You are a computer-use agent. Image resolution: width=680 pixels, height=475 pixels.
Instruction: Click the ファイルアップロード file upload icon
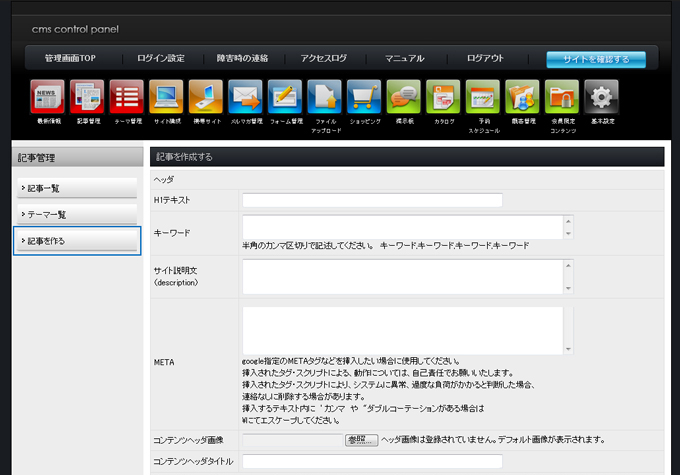pos(324,97)
